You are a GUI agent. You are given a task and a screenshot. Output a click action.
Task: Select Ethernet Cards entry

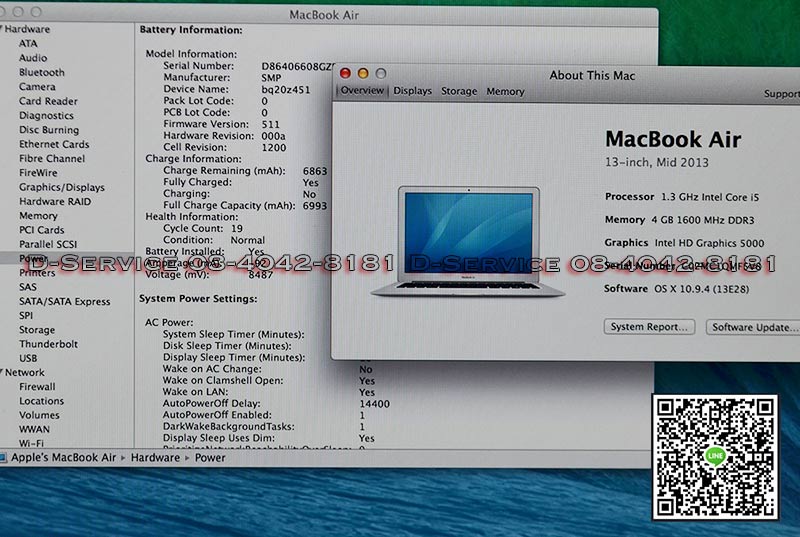pyautogui.click(x=54, y=144)
